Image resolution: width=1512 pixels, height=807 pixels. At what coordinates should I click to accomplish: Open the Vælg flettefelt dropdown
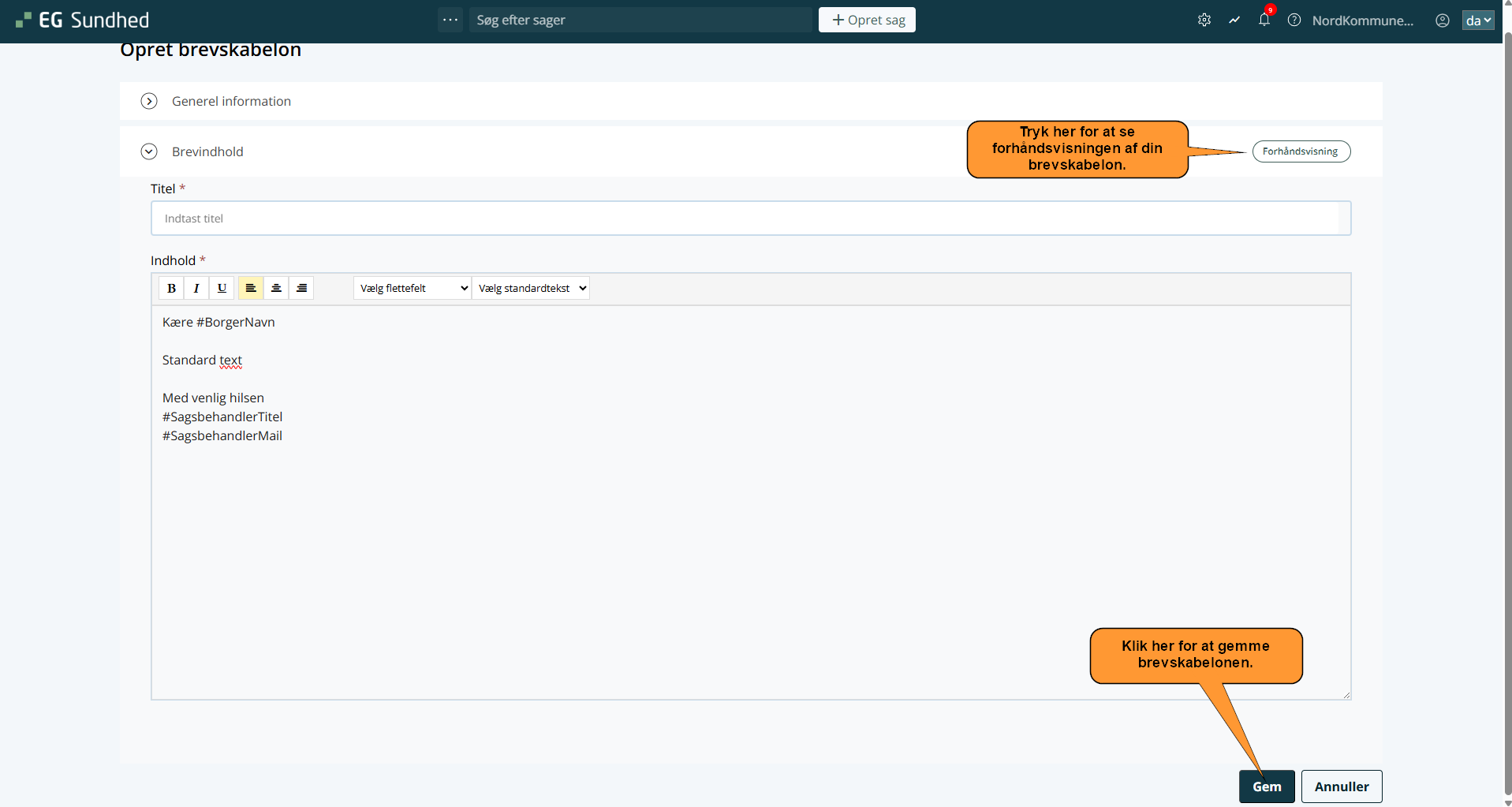(x=413, y=288)
